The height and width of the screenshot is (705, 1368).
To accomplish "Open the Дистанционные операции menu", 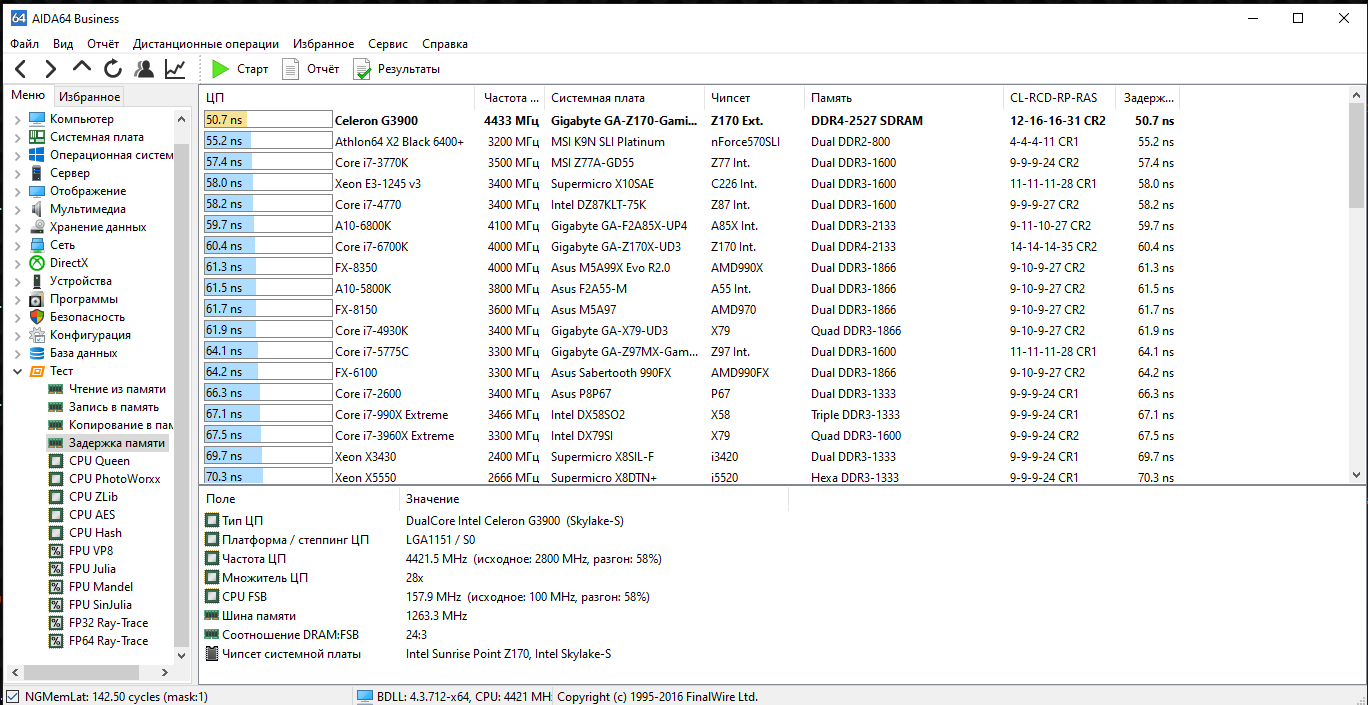I will click(206, 44).
